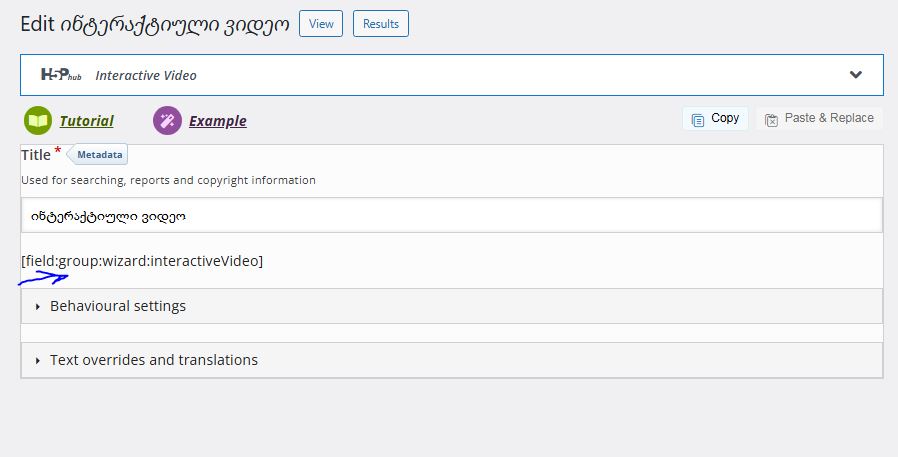Click into the Title input field
898x457 pixels.
point(452,215)
